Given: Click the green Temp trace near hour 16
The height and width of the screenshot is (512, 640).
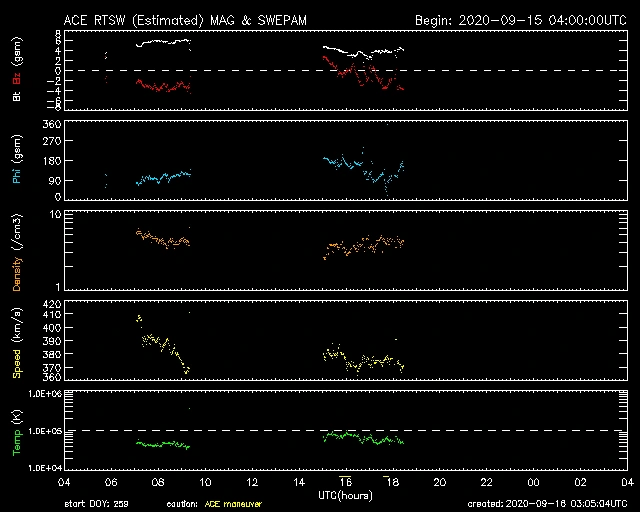Looking at the screenshot, I should [x=346, y=435].
